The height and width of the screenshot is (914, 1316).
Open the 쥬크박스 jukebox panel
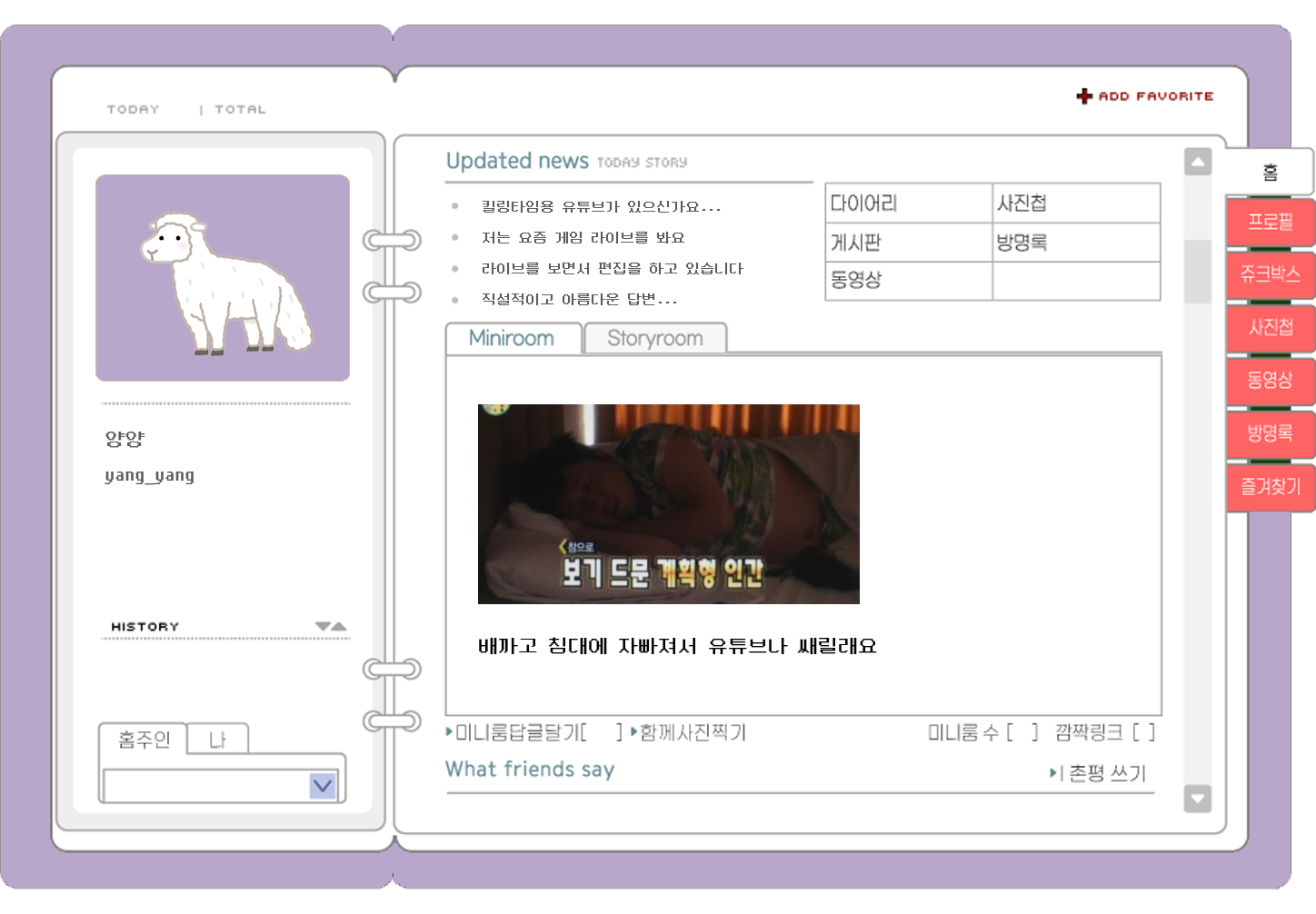point(1270,275)
